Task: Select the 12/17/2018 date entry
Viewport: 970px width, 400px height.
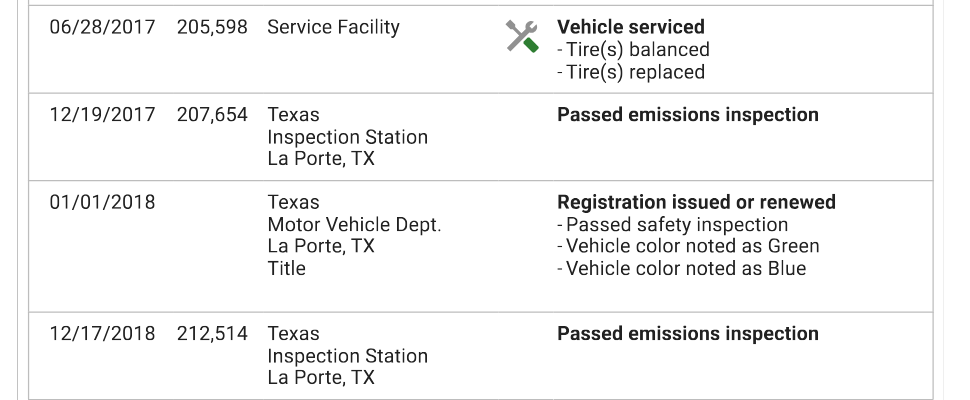Action: 103,334
